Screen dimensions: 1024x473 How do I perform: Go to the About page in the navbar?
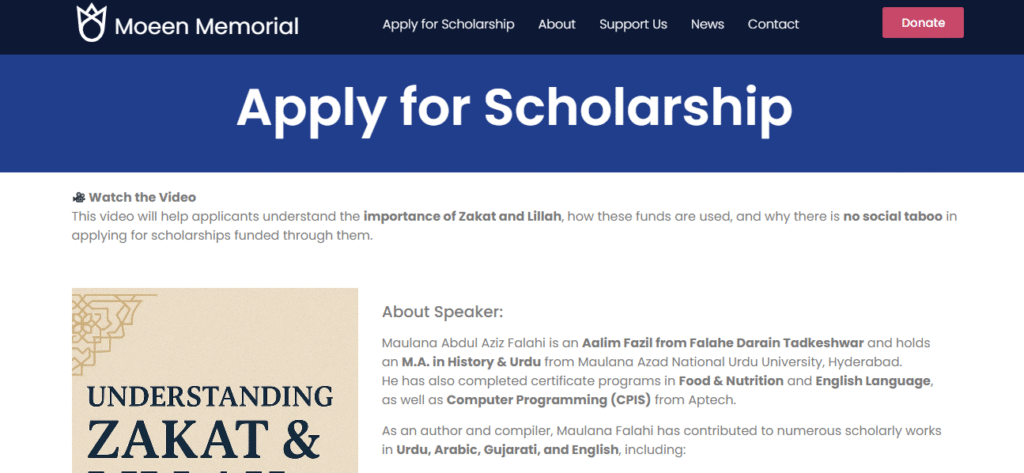(557, 24)
